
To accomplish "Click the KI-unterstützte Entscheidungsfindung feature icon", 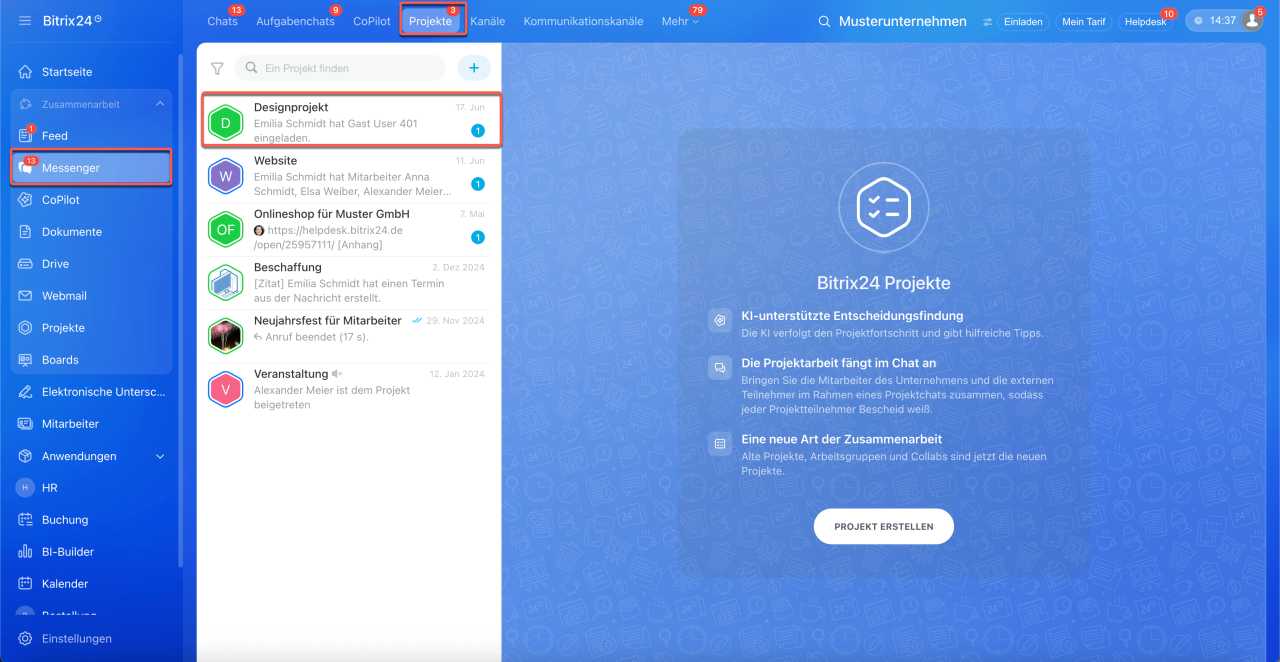I will [x=719, y=320].
